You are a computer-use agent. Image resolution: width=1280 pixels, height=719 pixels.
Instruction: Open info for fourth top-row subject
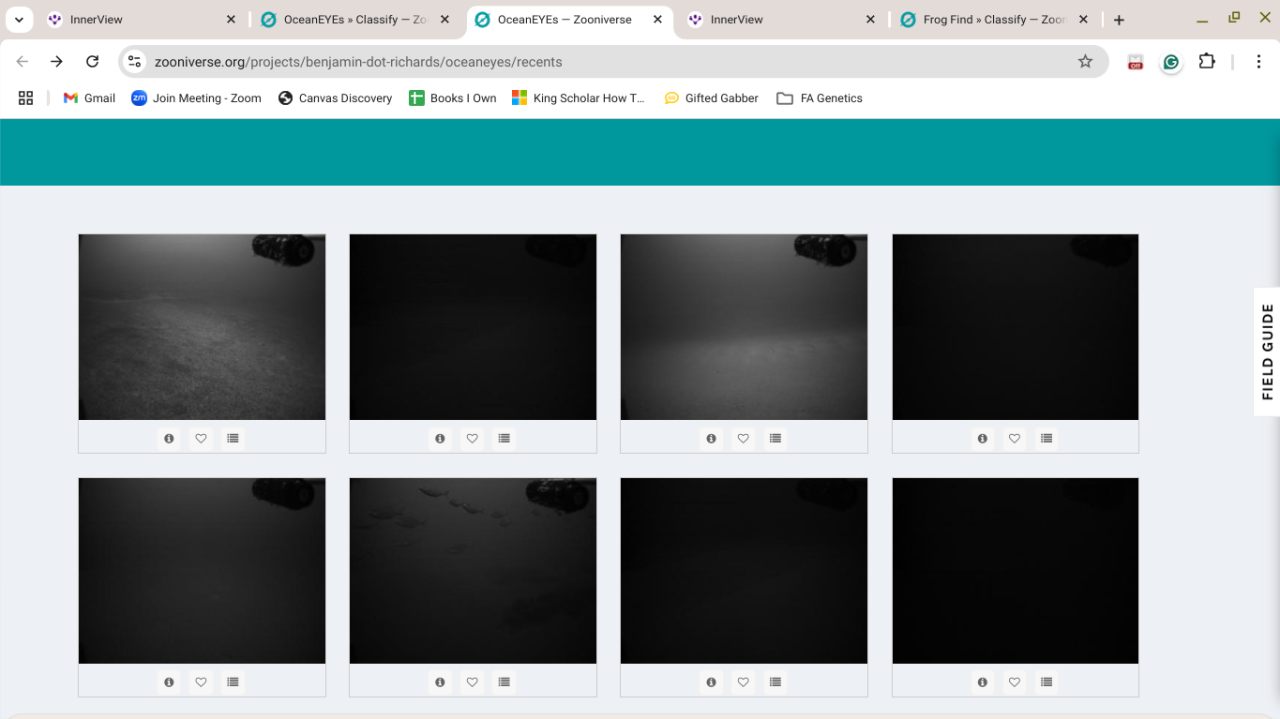point(983,438)
